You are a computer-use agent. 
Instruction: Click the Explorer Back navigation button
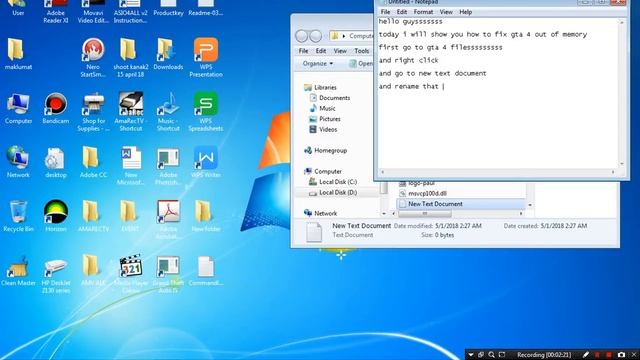301,36
